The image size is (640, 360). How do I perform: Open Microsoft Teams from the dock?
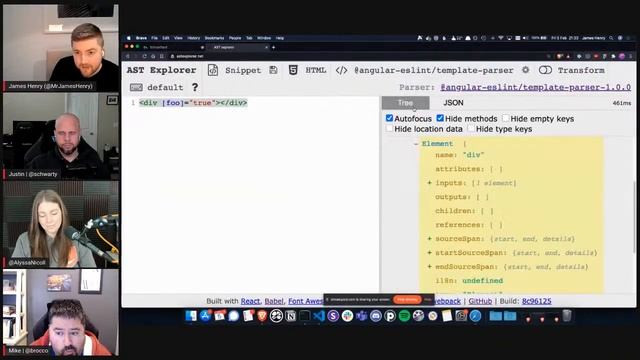point(362,316)
